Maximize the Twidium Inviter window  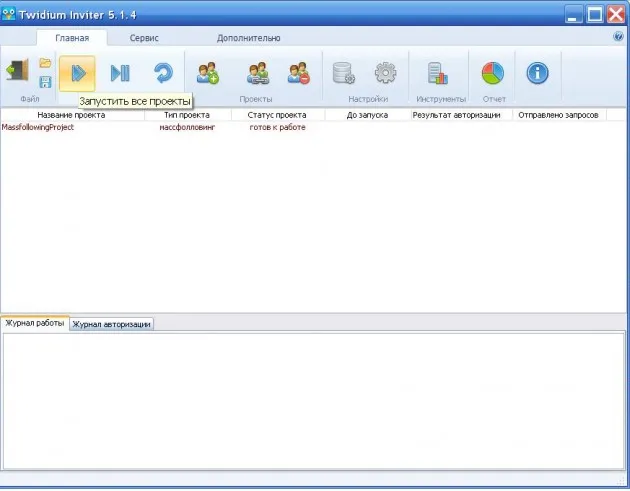tap(595, 14)
